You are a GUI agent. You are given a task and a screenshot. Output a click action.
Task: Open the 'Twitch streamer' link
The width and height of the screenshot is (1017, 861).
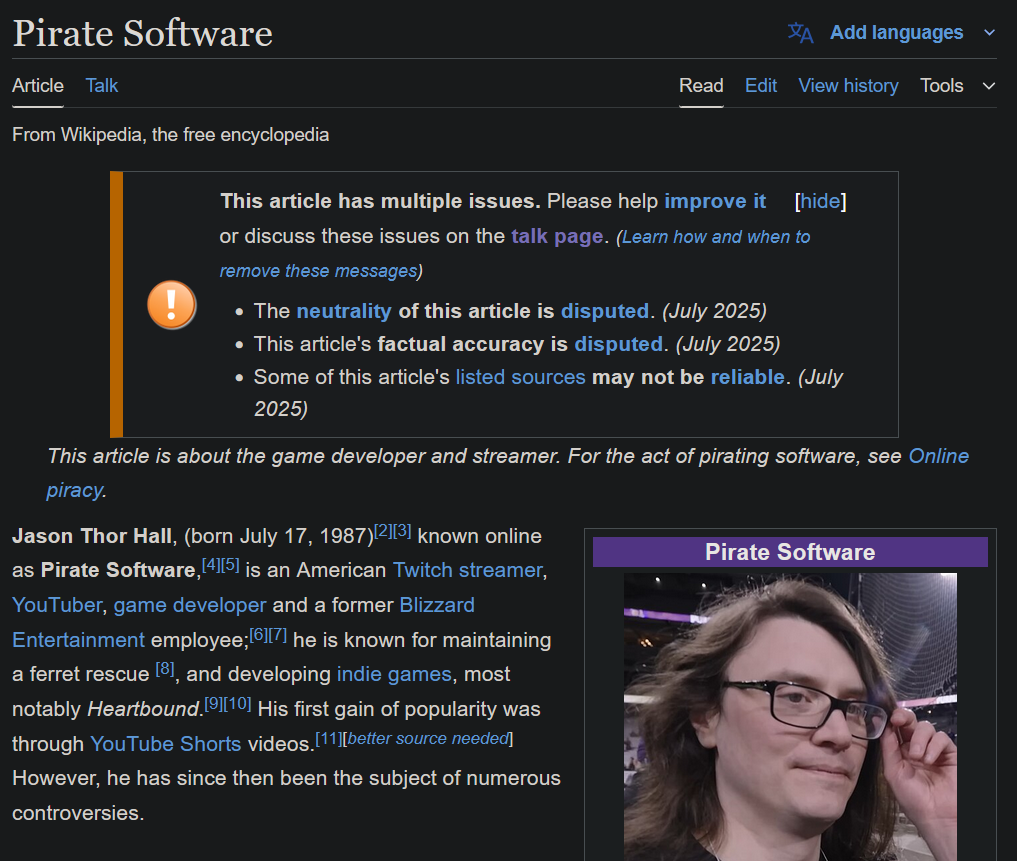click(x=468, y=570)
